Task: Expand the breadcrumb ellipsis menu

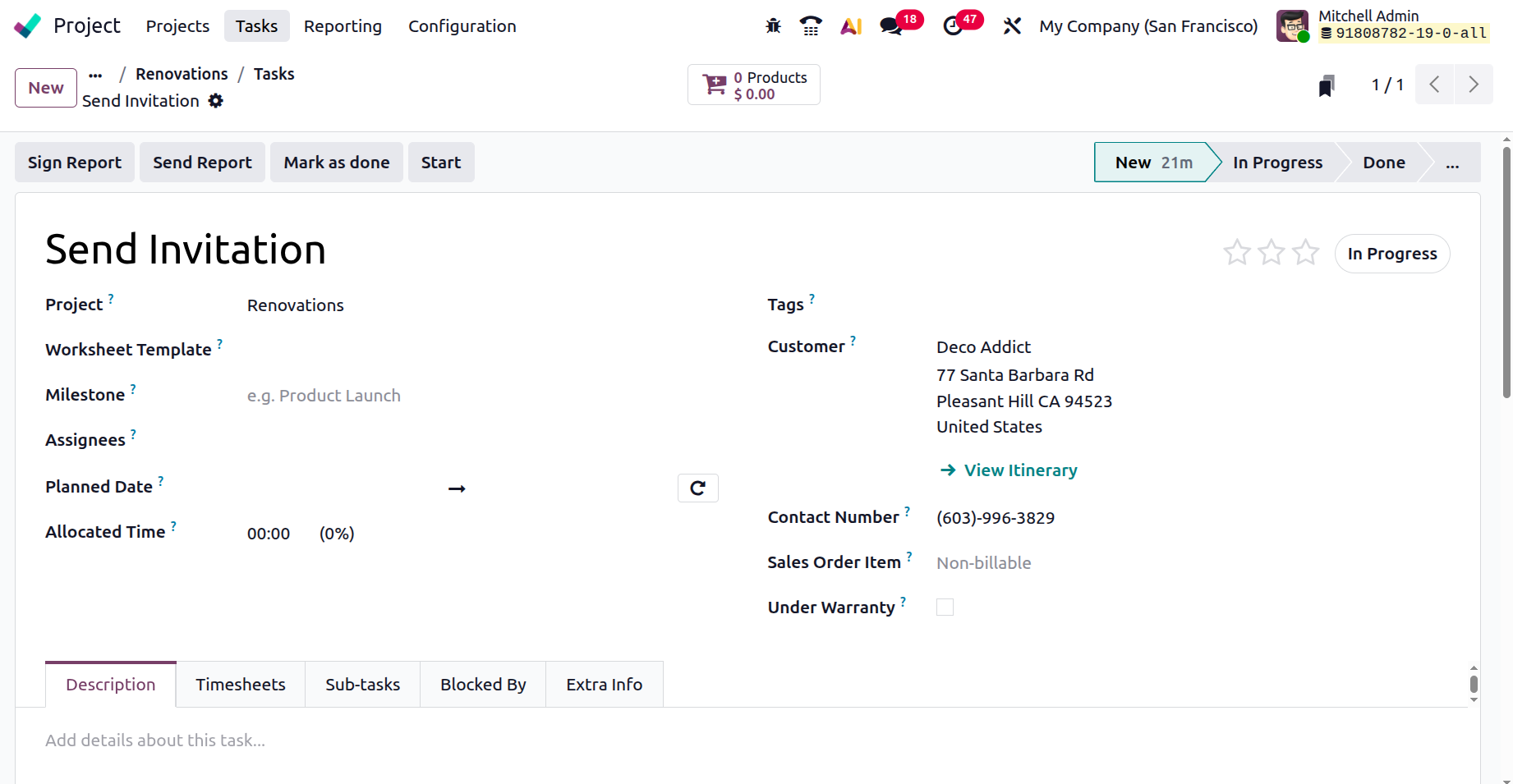Action: point(96,75)
